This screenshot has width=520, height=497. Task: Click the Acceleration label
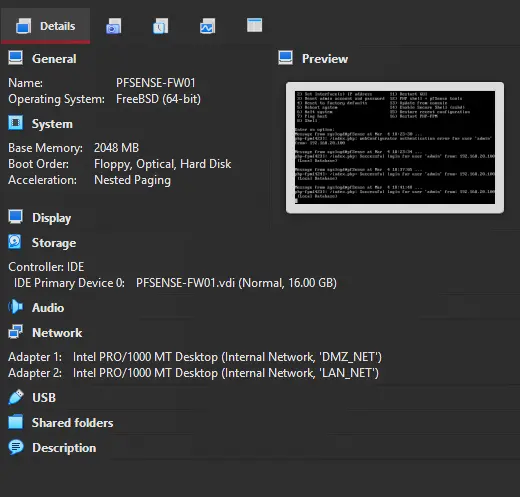point(42,180)
